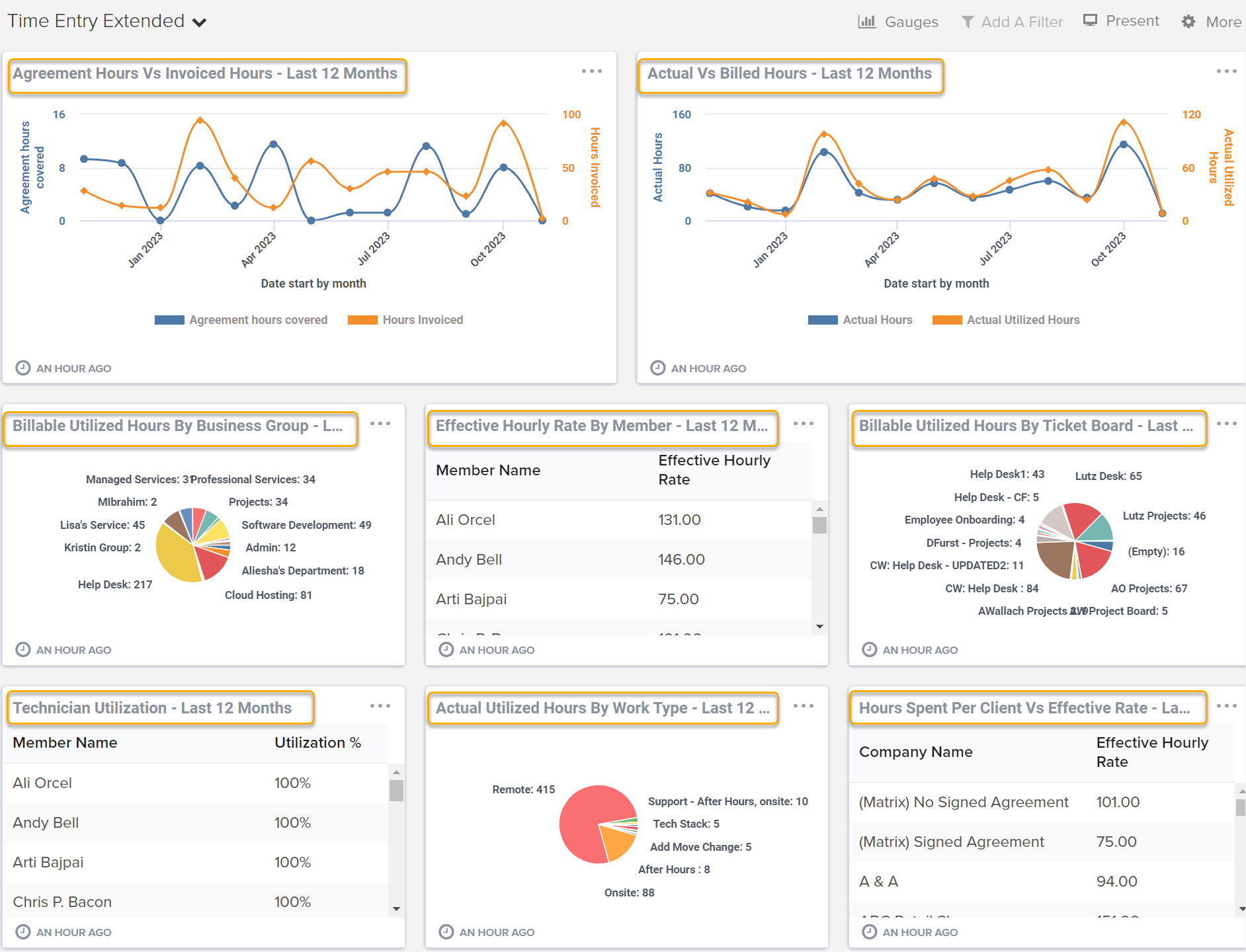Screen dimensions: 1246x952
Task: Sort by Company Name column header
Action: point(915,752)
